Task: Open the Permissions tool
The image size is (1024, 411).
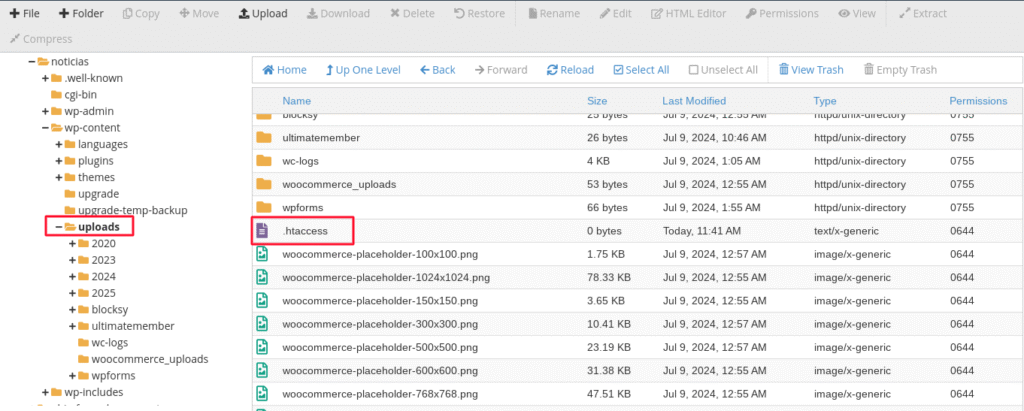Action: [782, 13]
